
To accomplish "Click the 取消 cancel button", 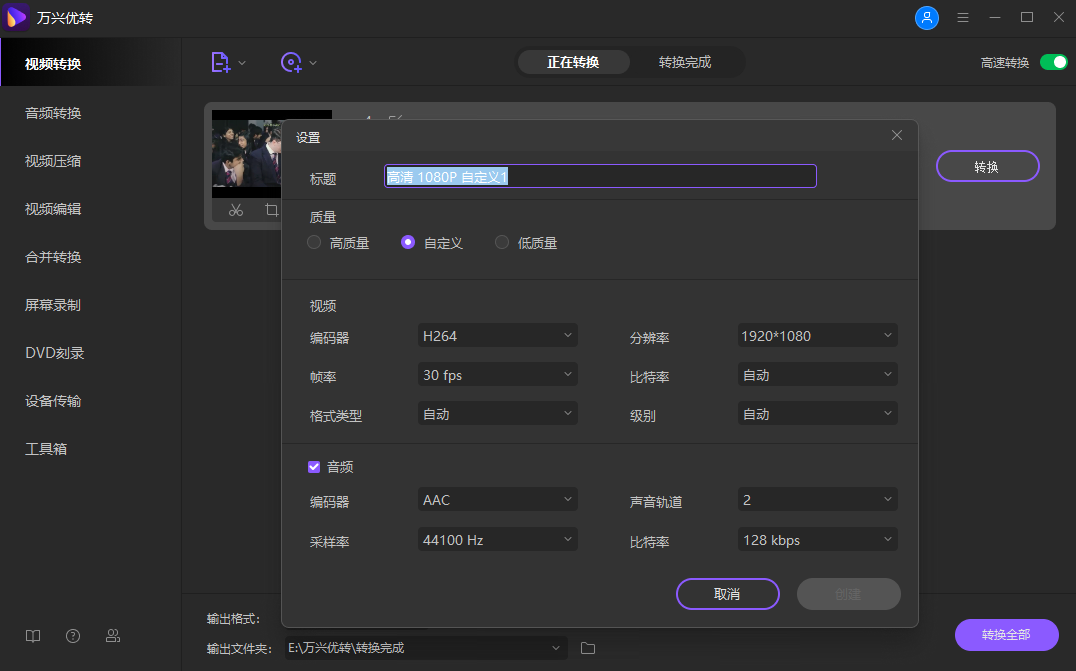I will point(727,594).
